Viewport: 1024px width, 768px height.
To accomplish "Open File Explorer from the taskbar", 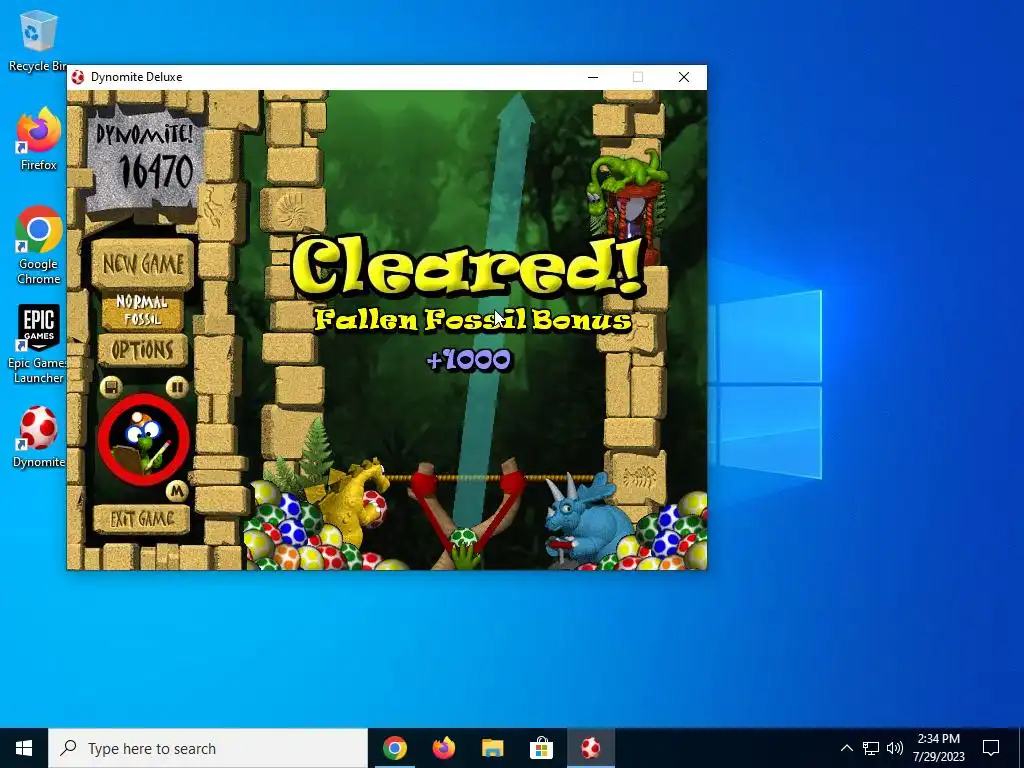I will (492, 748).
